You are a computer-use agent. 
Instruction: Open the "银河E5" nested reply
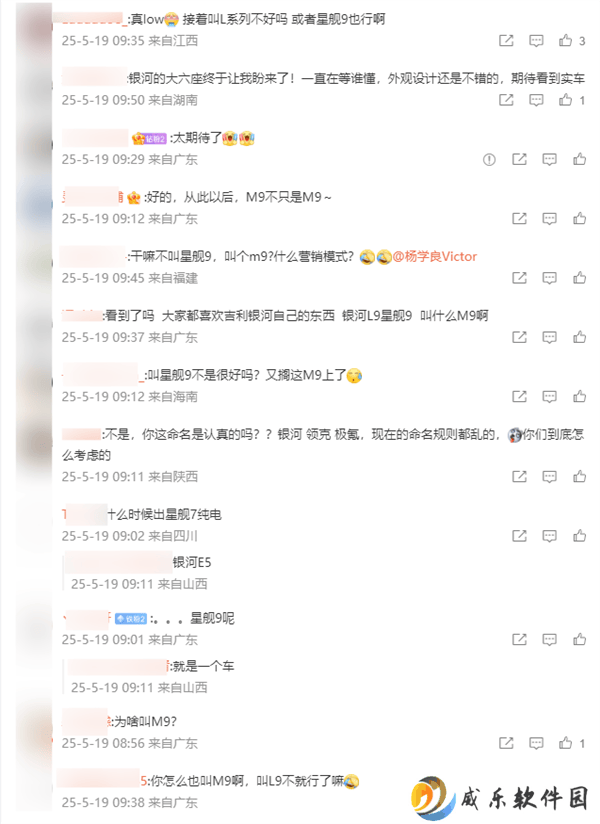coord(192,563)
